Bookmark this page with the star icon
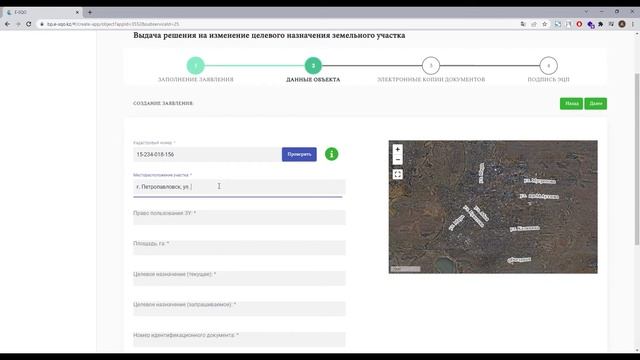Viewport: 640px width, 360px height. pos(544,24)
